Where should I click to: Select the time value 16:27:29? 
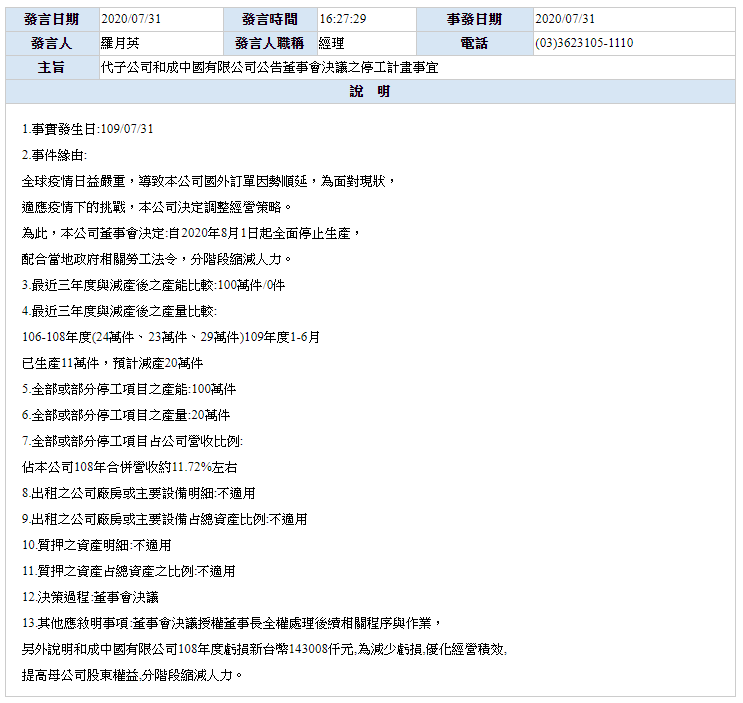click(x=343, y=19)
